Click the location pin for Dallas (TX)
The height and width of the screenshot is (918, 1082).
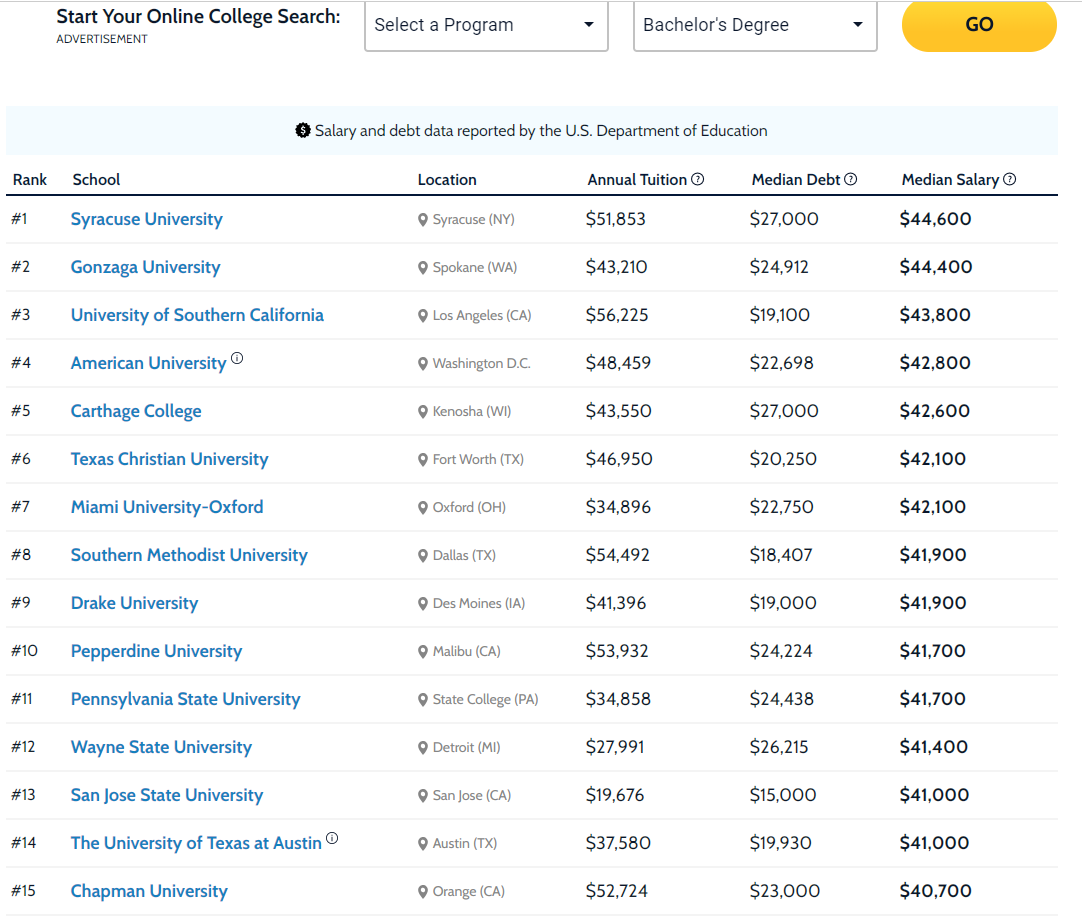[423, 556]
